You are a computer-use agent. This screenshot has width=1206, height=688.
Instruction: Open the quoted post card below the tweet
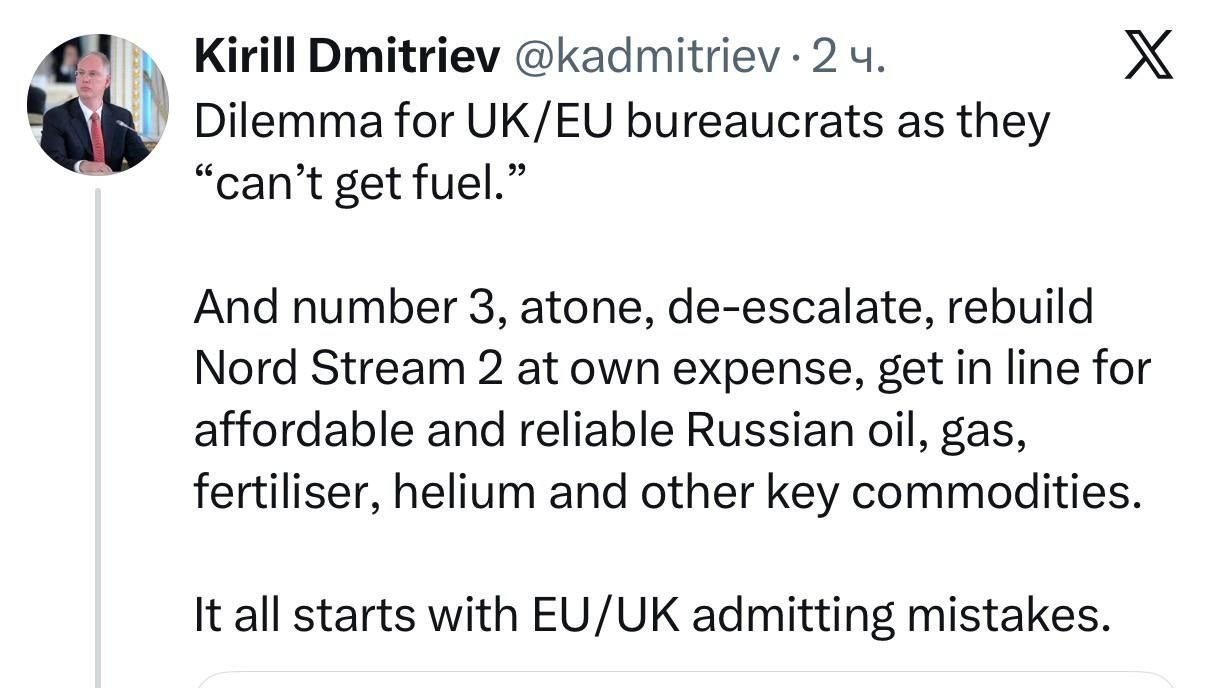[x=685, y=679]
